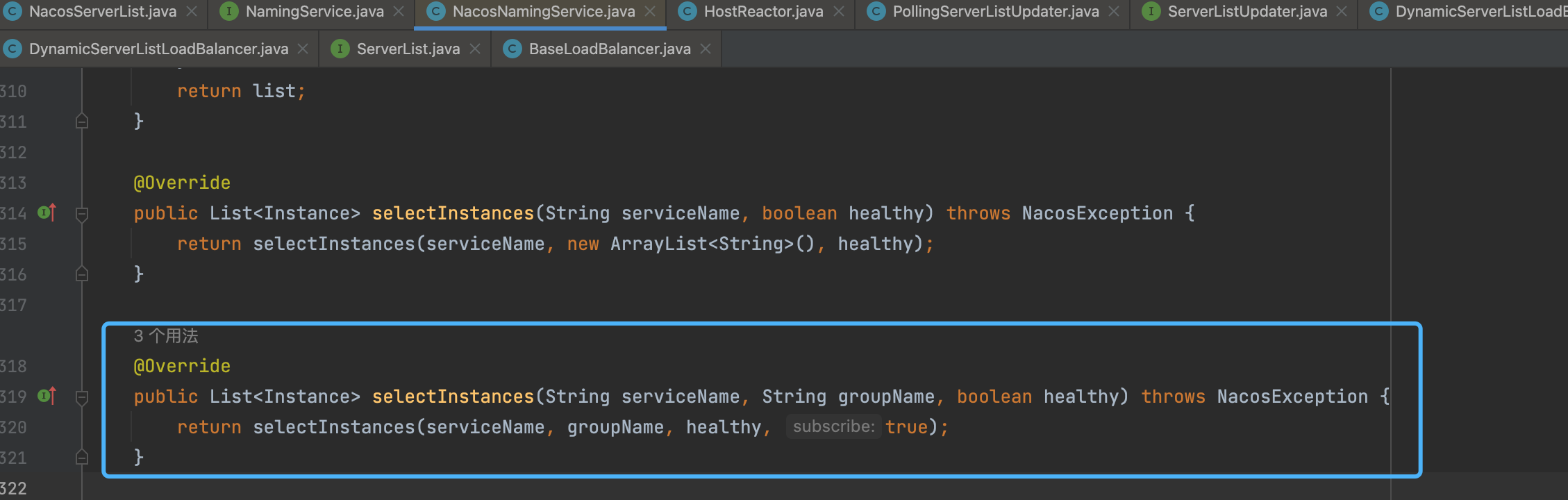Open the BaseLoadBalancer.java tab
This screenshot has width=1568, height=500.
point(610,49)
